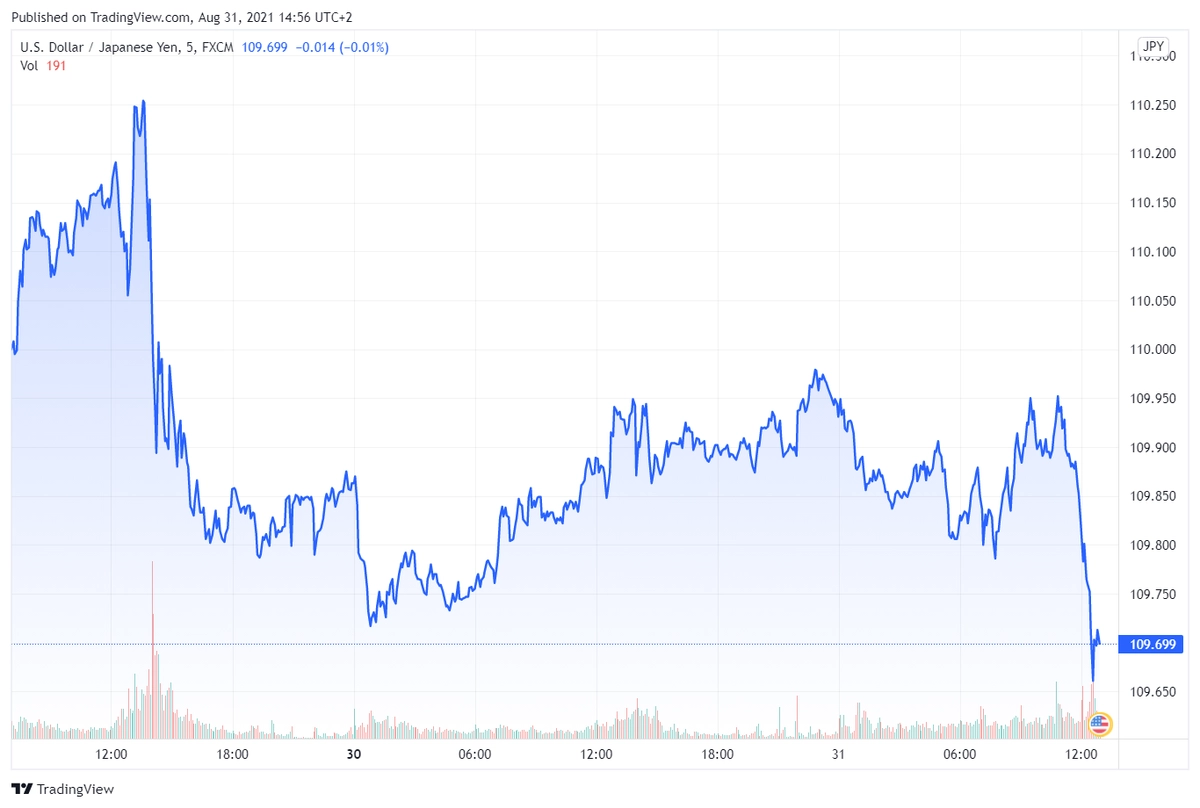The height and width of the screenshot is (808, 1200).
Task: Click the 110.250 price axis label
Action: (1153, 105)
